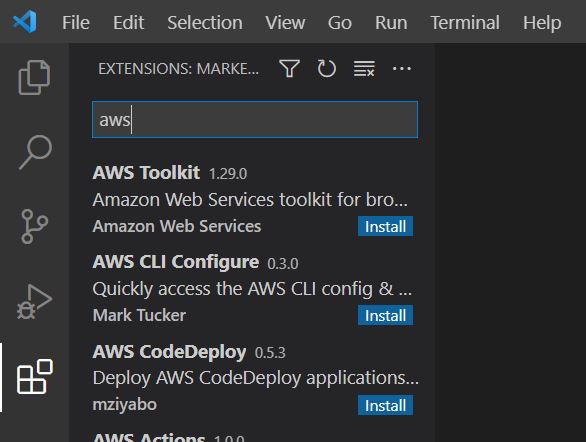The image size is (586, 442).
Task: Open the Terminal menu
Action: coord(465,22)
